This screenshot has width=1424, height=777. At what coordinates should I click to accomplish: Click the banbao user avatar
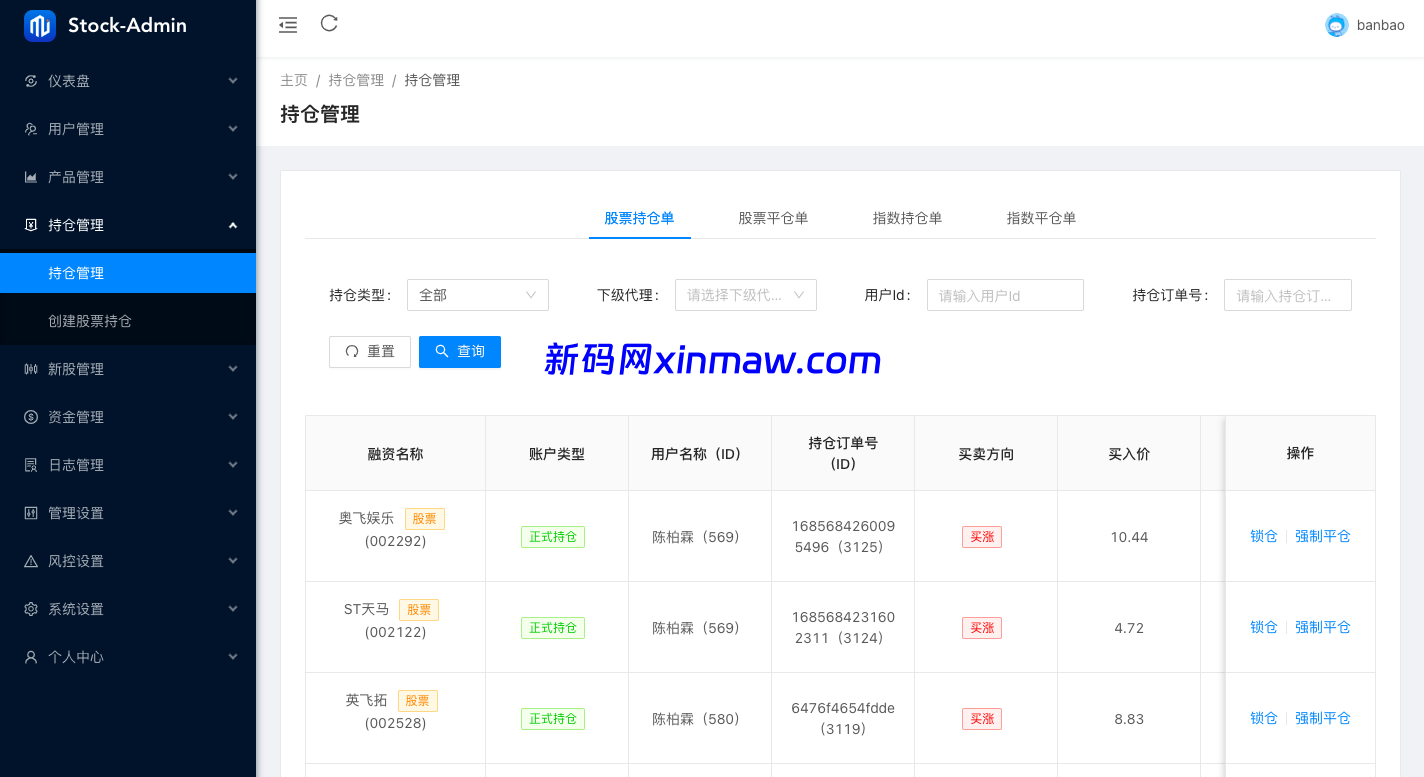[x=1336, y=26]
